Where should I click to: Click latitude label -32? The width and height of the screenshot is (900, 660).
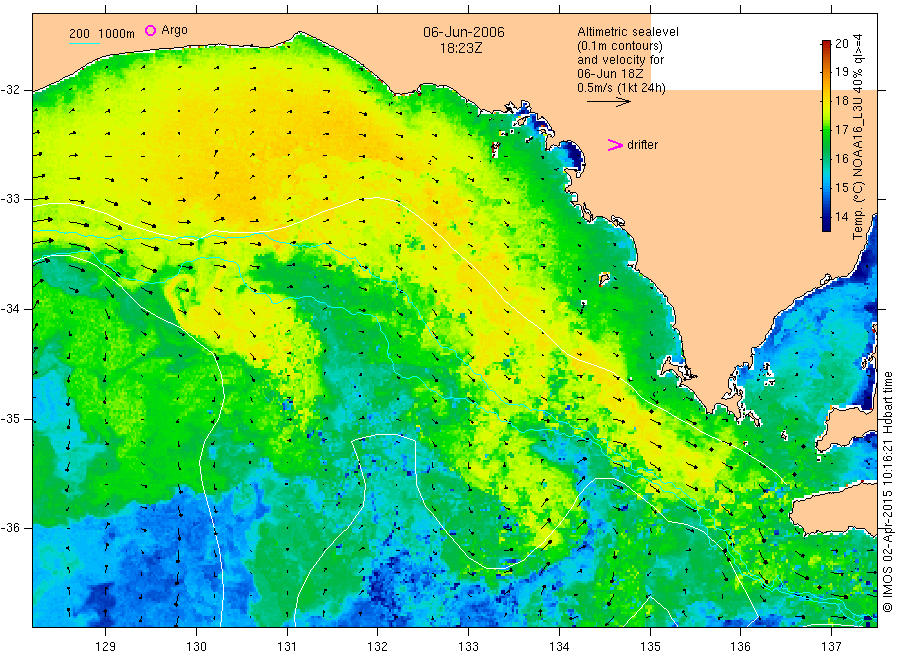(10, 90)
